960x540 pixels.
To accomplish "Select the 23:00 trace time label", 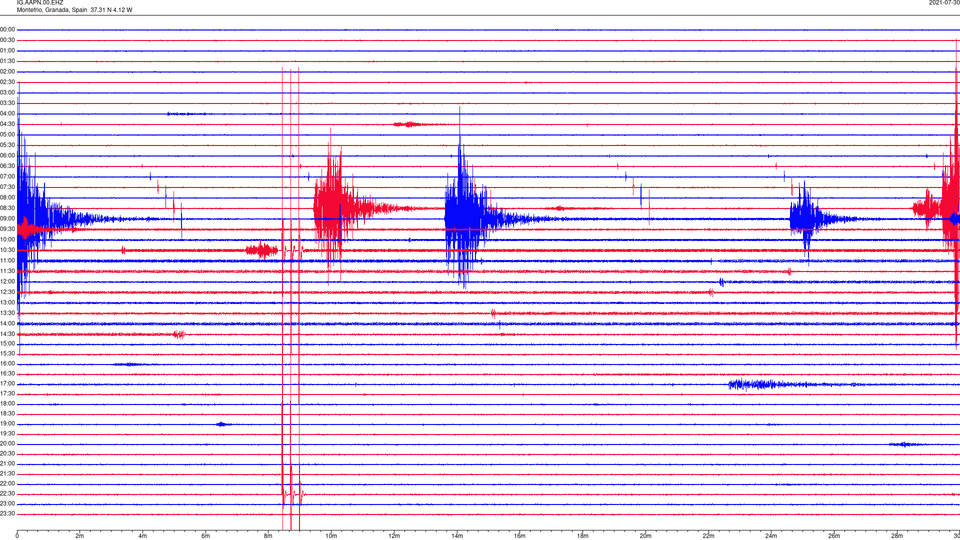I will pos(7,504).
